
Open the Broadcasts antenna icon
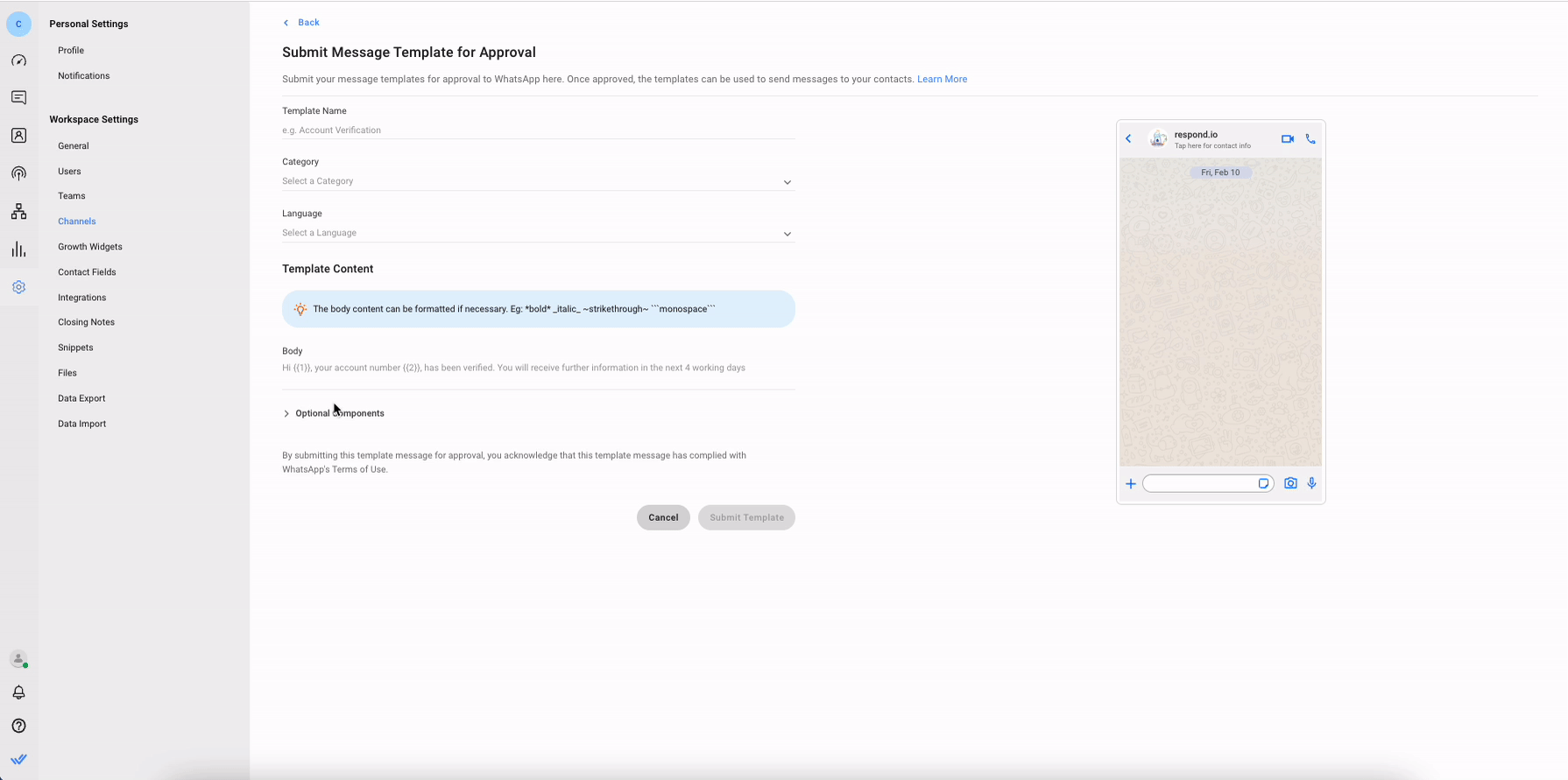pyautogui.click(x=18, y=173)
